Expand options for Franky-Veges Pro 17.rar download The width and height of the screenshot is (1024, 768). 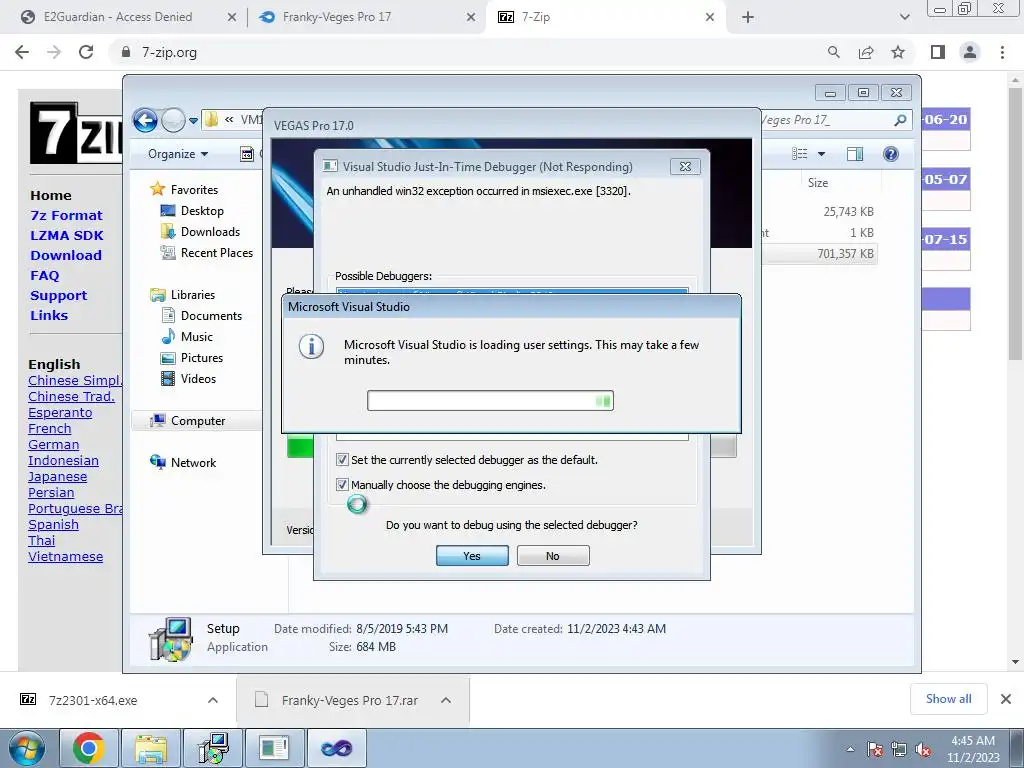[446, 700]
